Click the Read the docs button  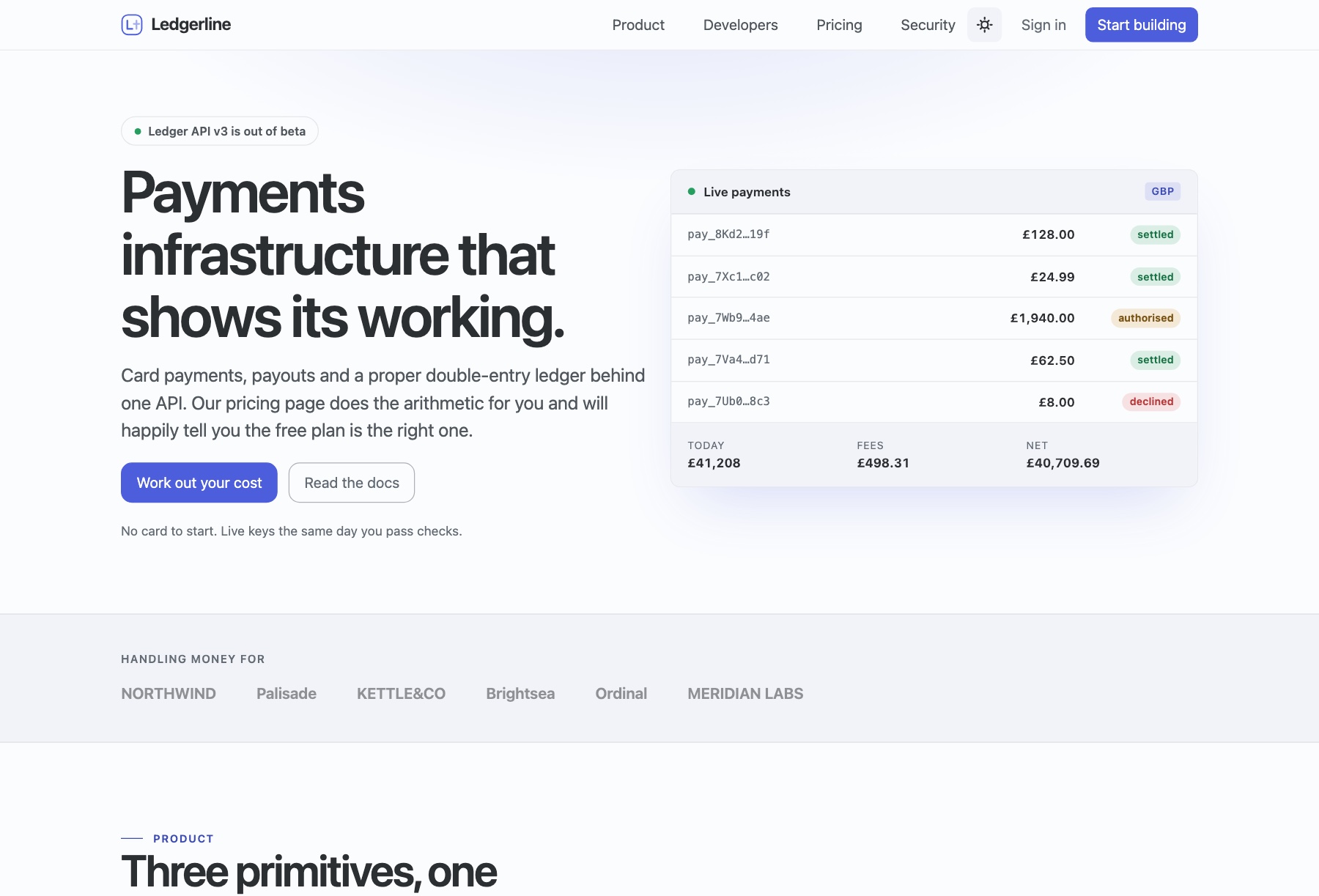pyautogui.click(x=352, y=483)
